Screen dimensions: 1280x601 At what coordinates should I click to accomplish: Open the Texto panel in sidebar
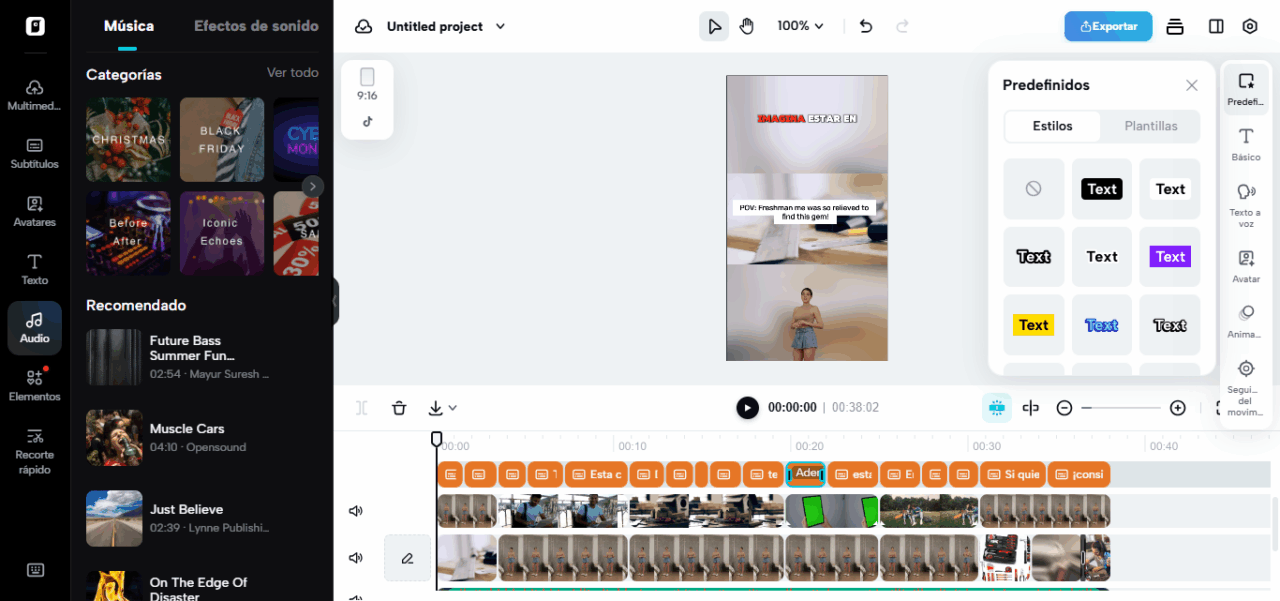(x=35, y=268)
